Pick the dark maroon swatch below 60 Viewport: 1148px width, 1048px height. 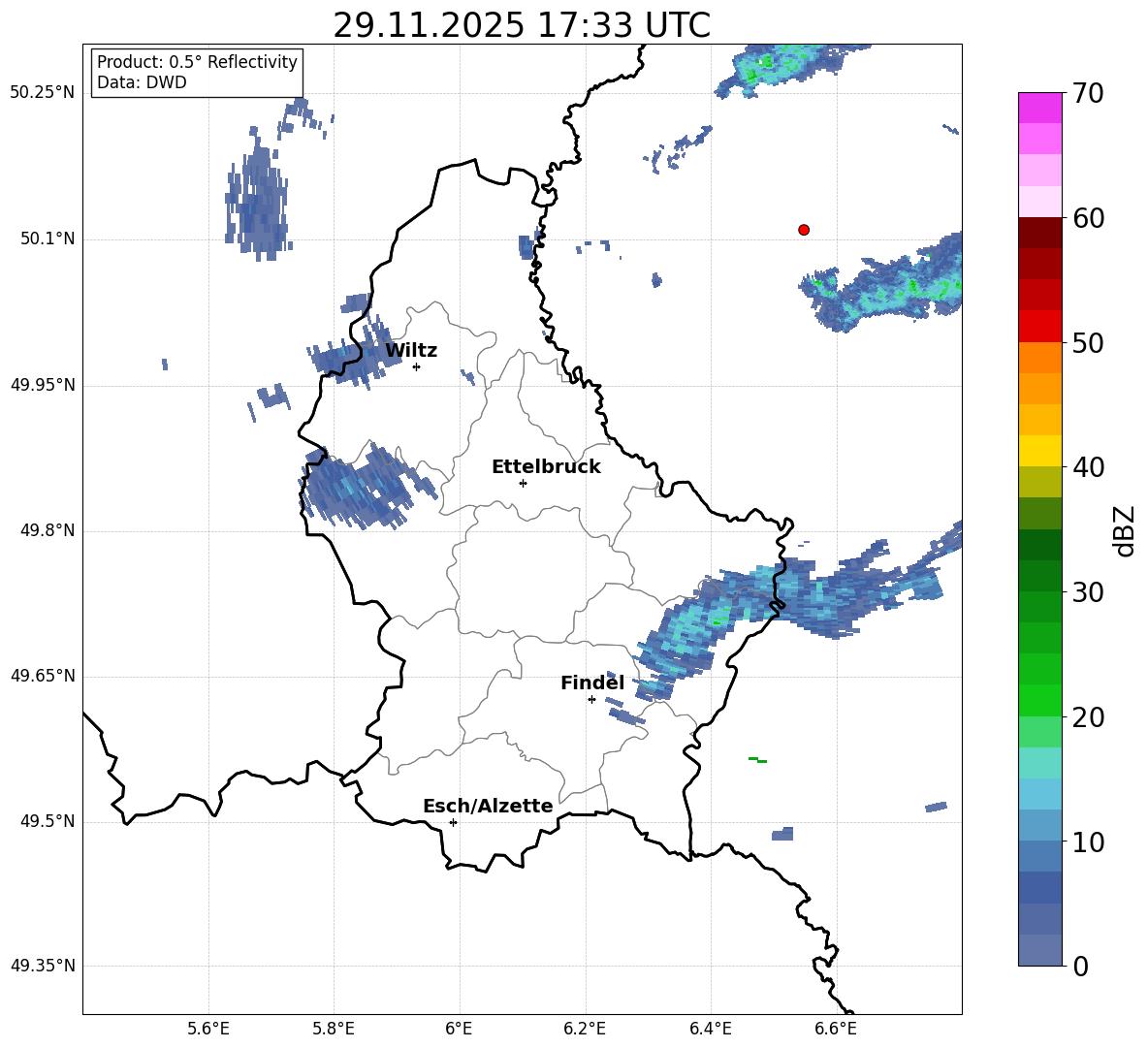(x=1040, y=233)
